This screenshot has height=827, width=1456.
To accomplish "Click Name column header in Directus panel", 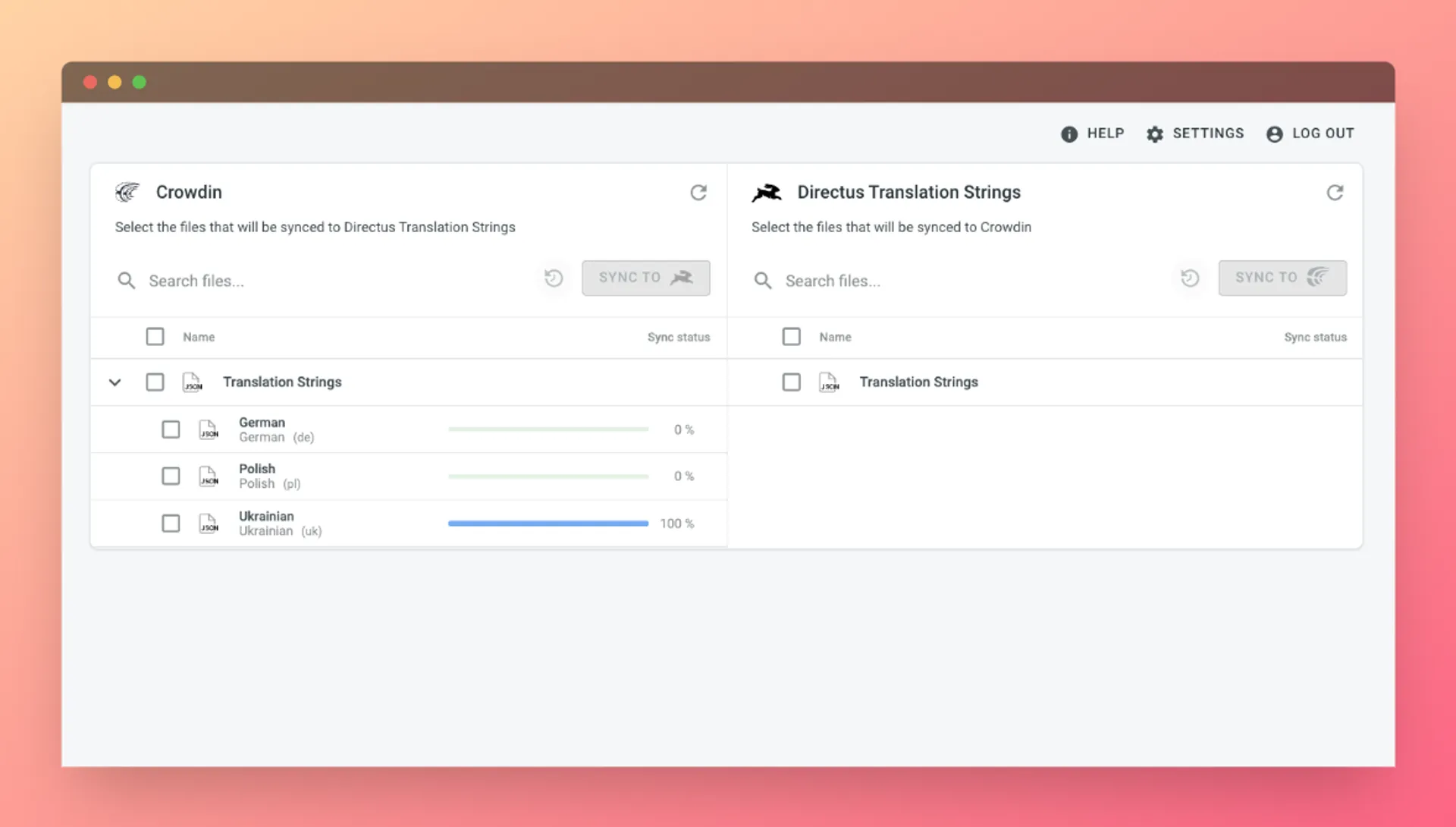I will coord(835,337).
